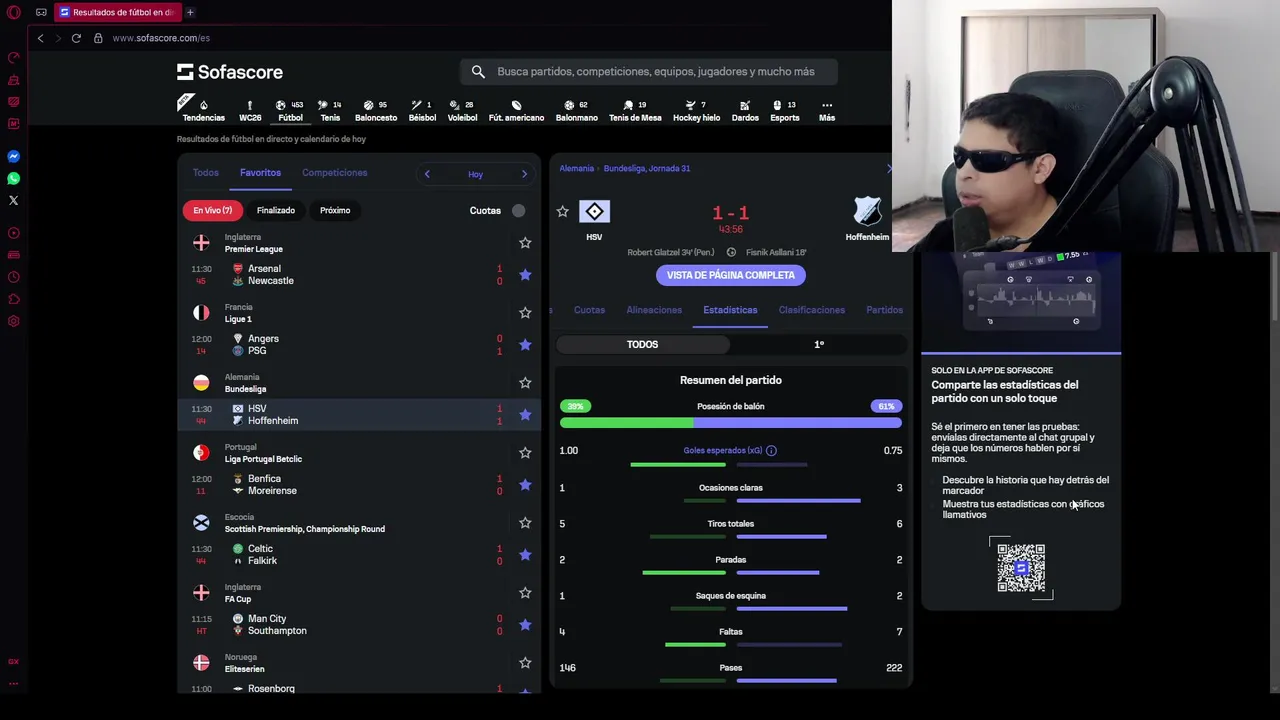This screenshot has width=1280, height=720.
Task: Go to next day arrow
Action: (524, 174)
